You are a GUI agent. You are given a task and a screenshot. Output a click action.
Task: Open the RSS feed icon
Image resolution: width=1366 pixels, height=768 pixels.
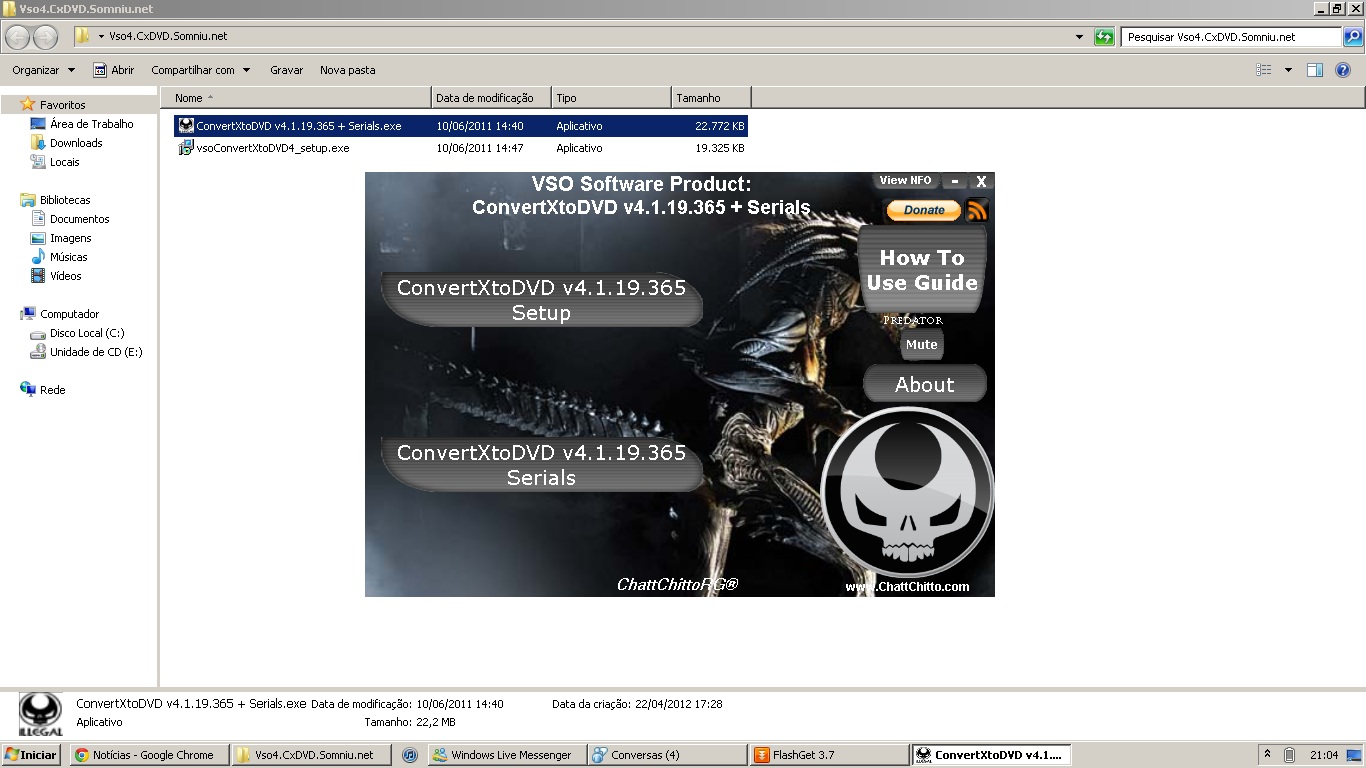977,210
